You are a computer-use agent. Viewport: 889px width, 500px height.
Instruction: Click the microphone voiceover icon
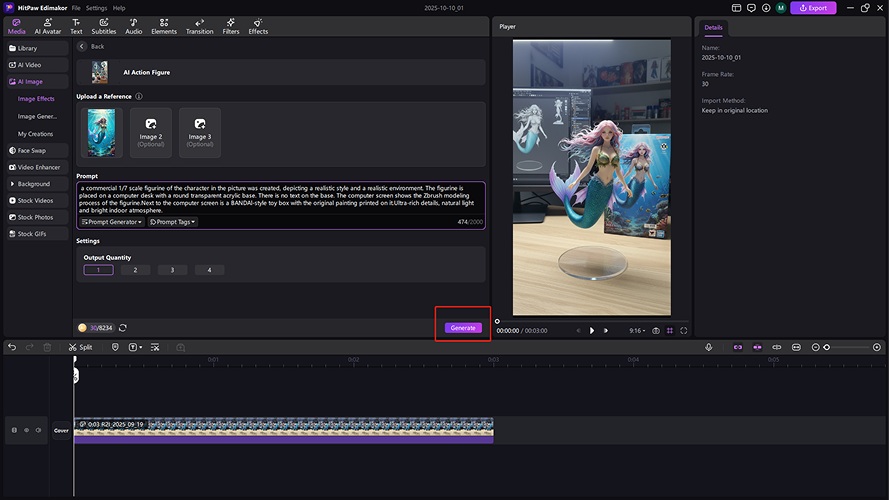pyautogui.click(x=708, y=347)
